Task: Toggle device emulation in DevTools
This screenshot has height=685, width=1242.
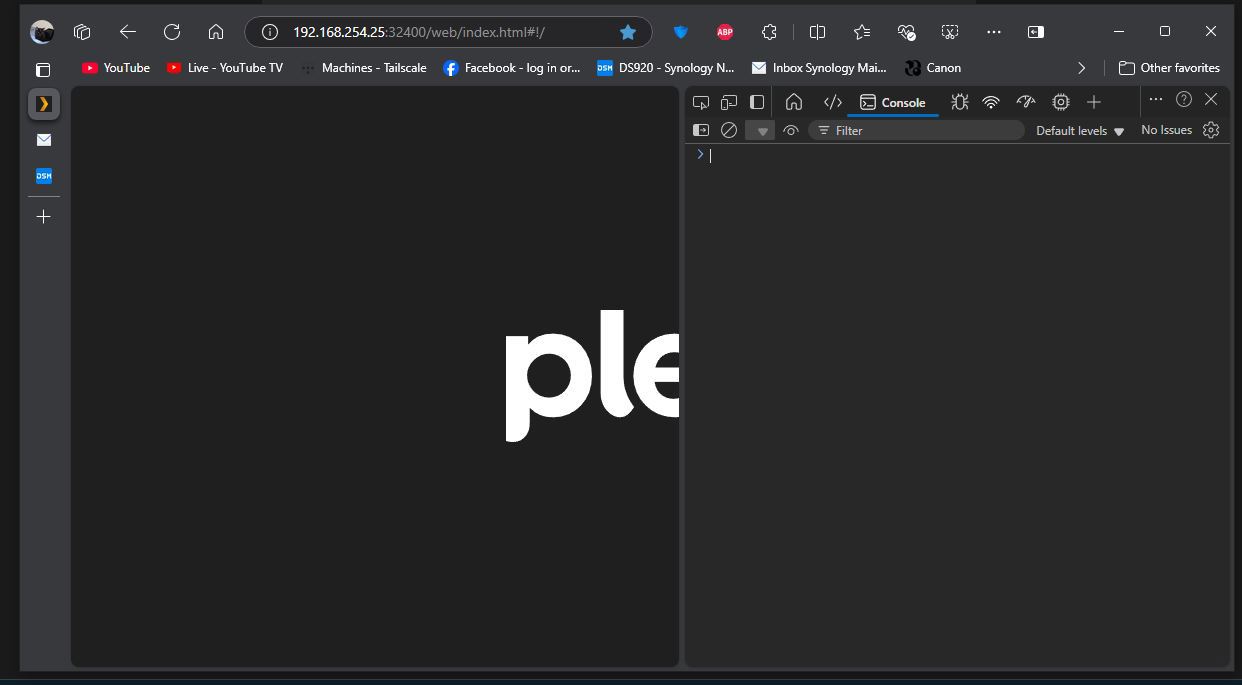Action: (729, 102)
